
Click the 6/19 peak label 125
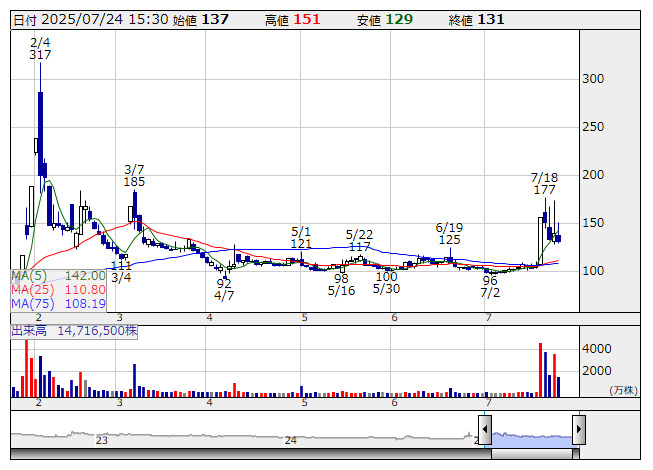tap(449, 240)
